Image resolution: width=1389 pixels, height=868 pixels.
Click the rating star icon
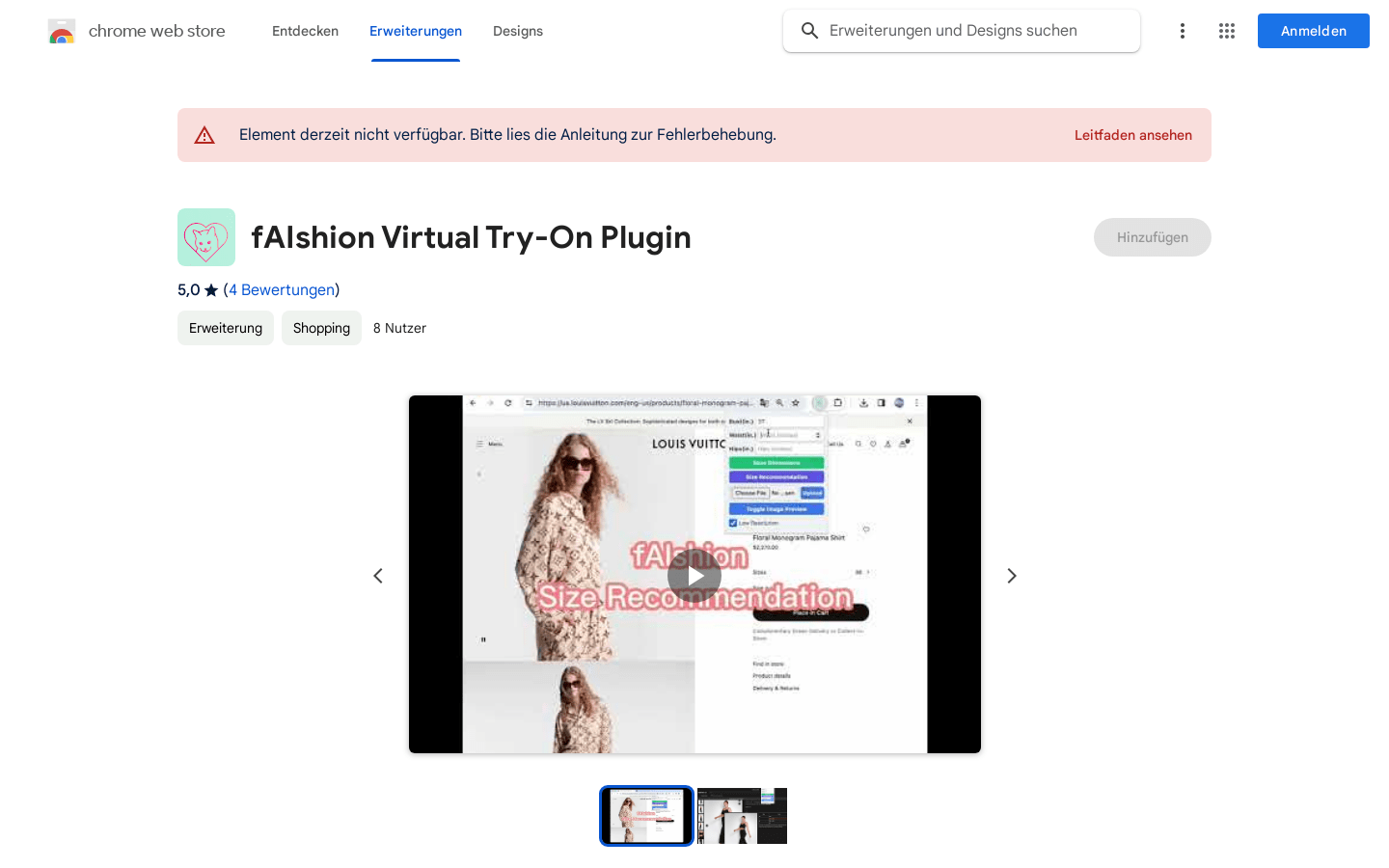point(211,289)
